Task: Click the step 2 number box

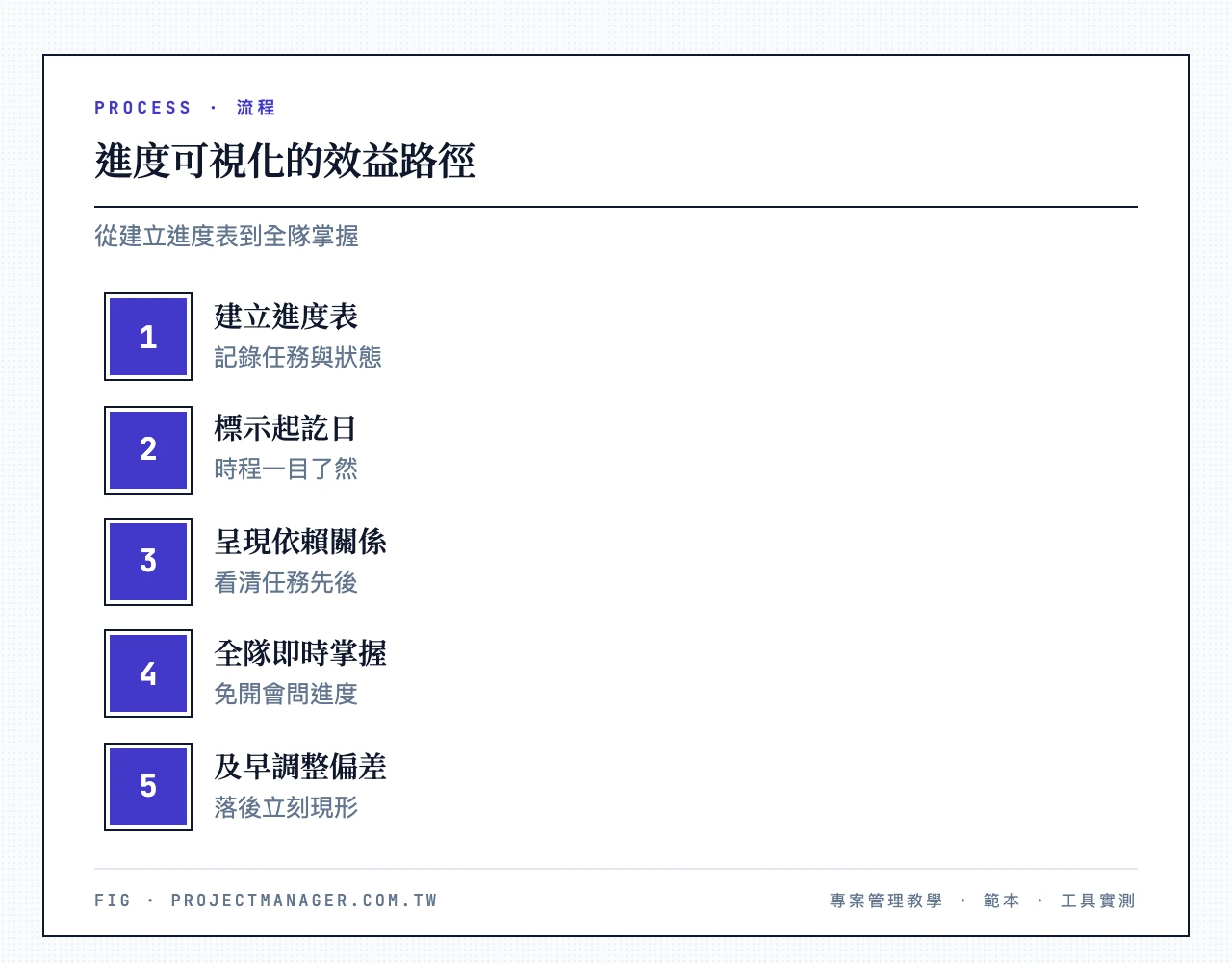Action: click(x=148, y=450)
